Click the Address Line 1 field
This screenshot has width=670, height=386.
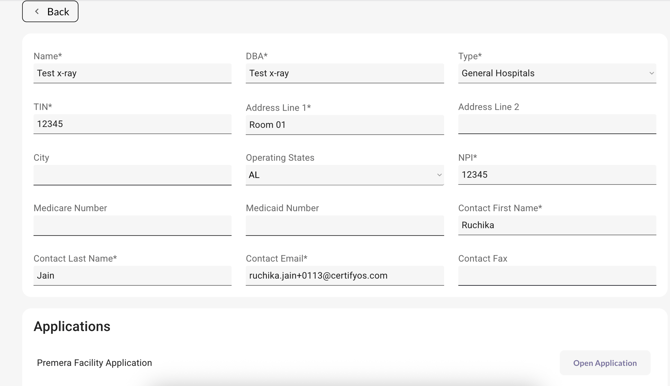pyautogui.click(x=344, y=125)
